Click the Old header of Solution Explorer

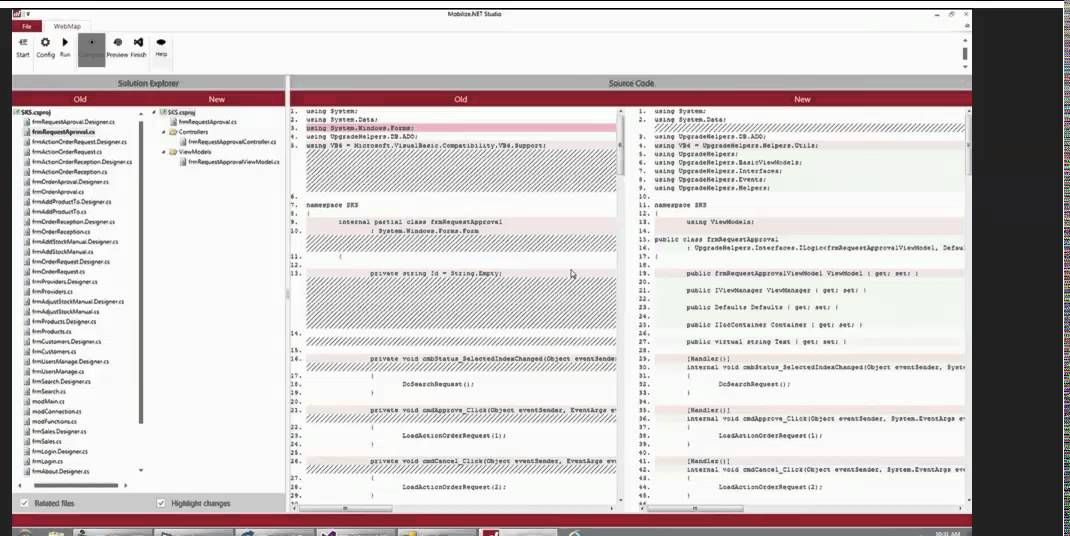(80, 99)
